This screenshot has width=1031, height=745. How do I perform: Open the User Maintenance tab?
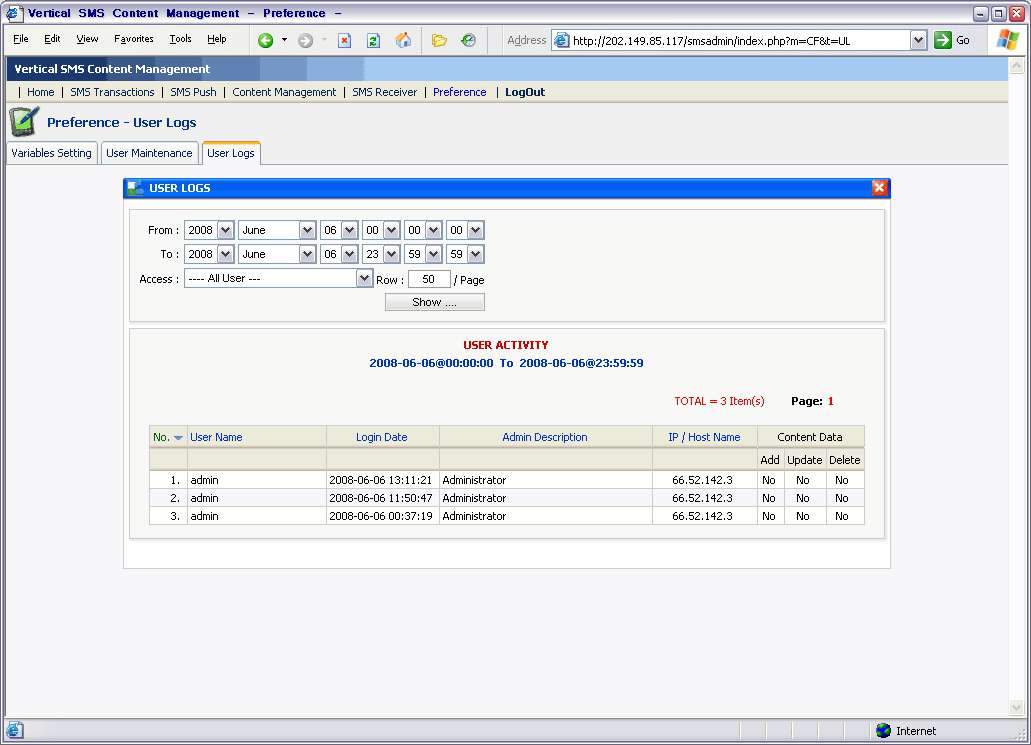(x=149, y=153)
